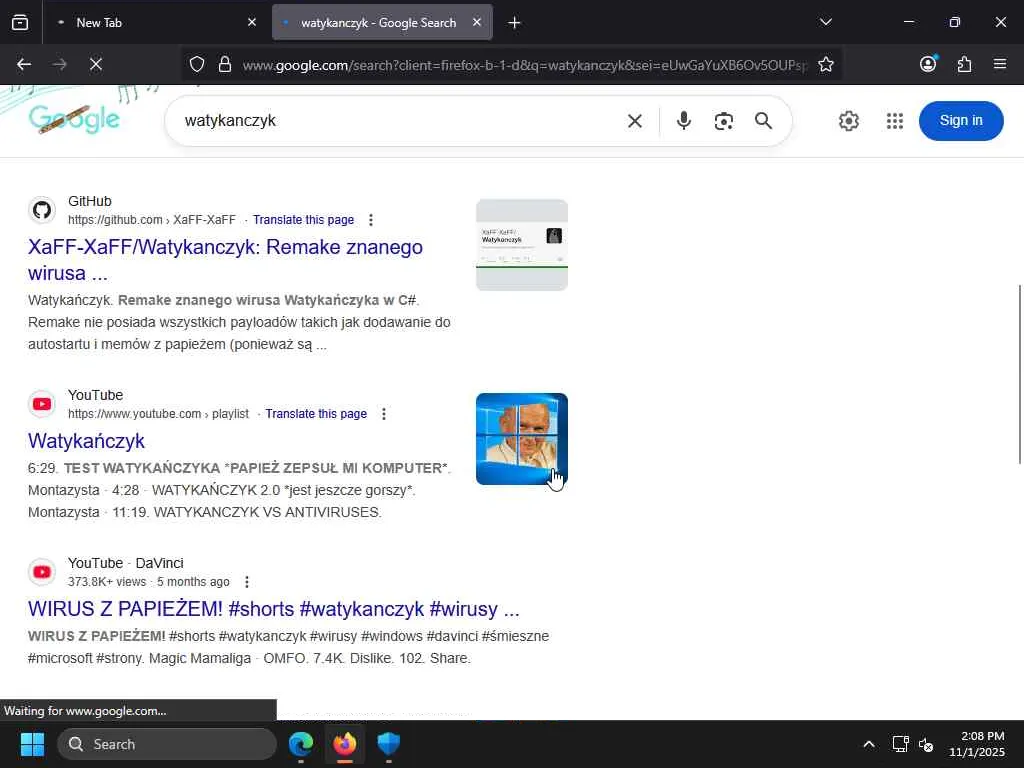This screenshot has height=768, width=1024.
Task: Go back to the previous page
Action: 24,64
